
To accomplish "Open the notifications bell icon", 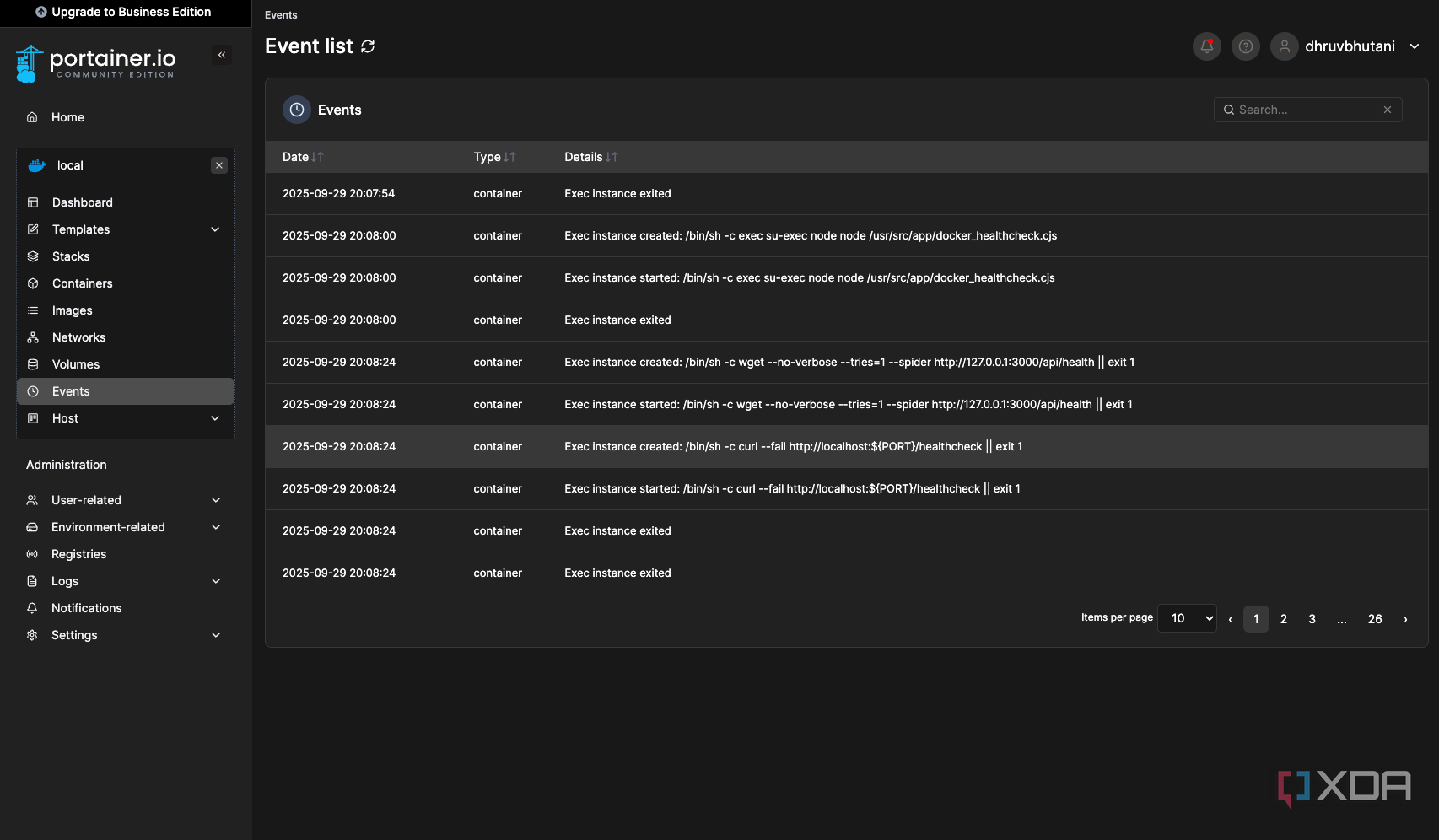I will tap(1207, 46).
